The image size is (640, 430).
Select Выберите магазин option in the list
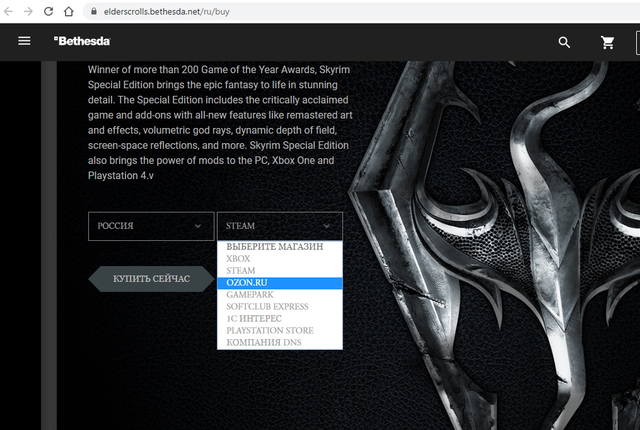pyautogui.click(x=280, y=246)
